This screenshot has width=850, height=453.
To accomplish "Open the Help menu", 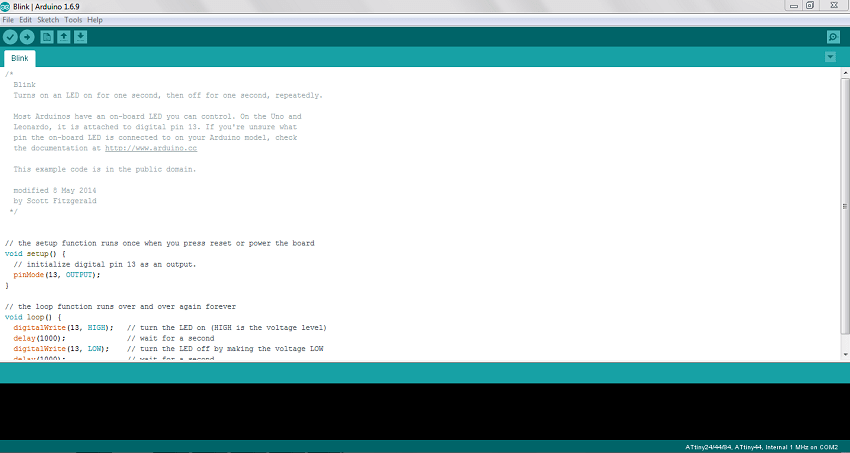I will click(95, 20).
